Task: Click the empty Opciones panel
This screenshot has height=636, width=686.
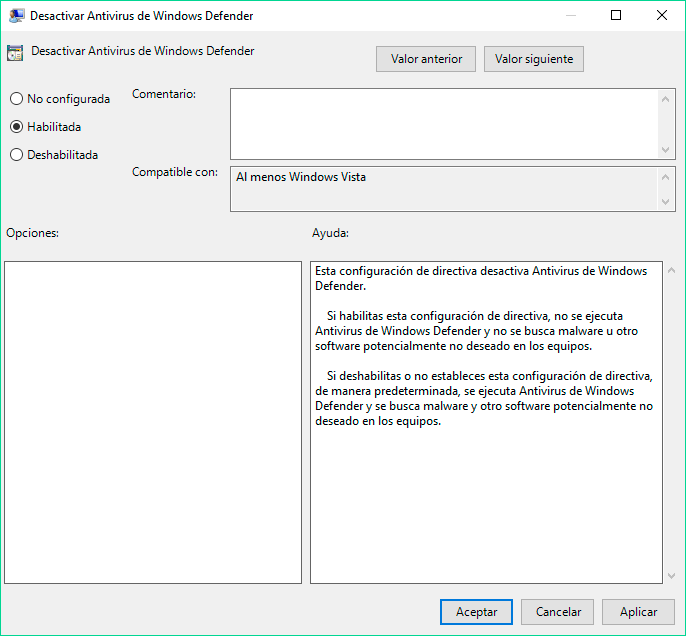Action: pos(153,423)
